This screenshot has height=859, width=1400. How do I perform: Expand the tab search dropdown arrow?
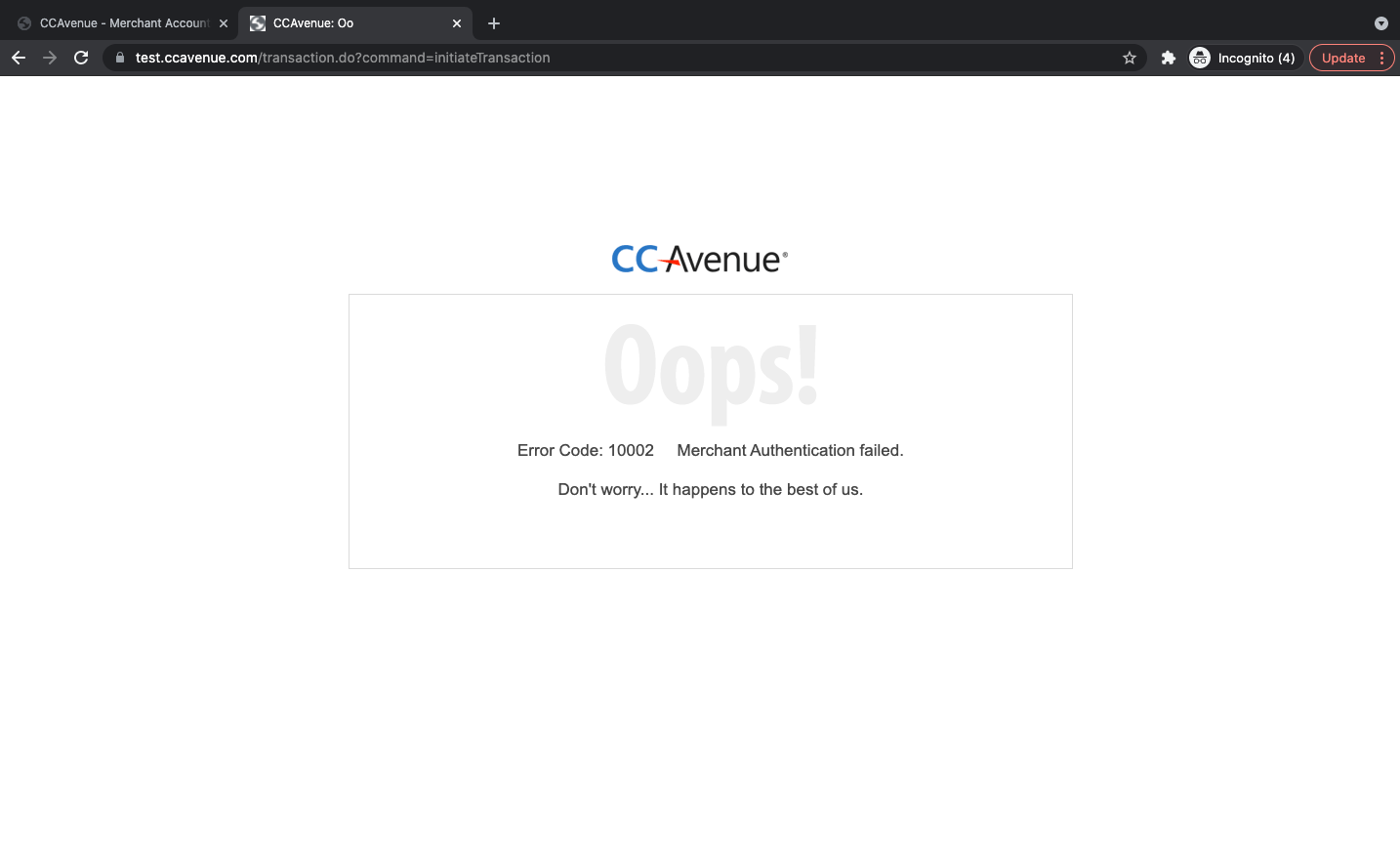point(1380,23)
